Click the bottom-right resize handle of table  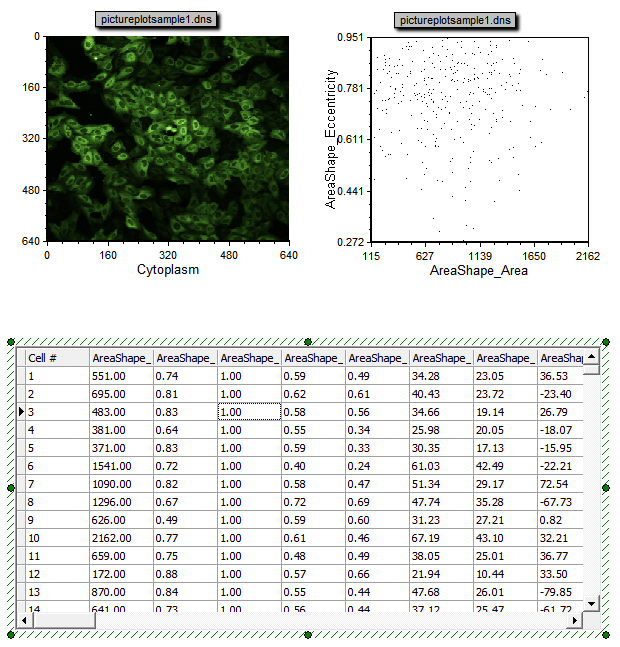[x=606, y=635]
